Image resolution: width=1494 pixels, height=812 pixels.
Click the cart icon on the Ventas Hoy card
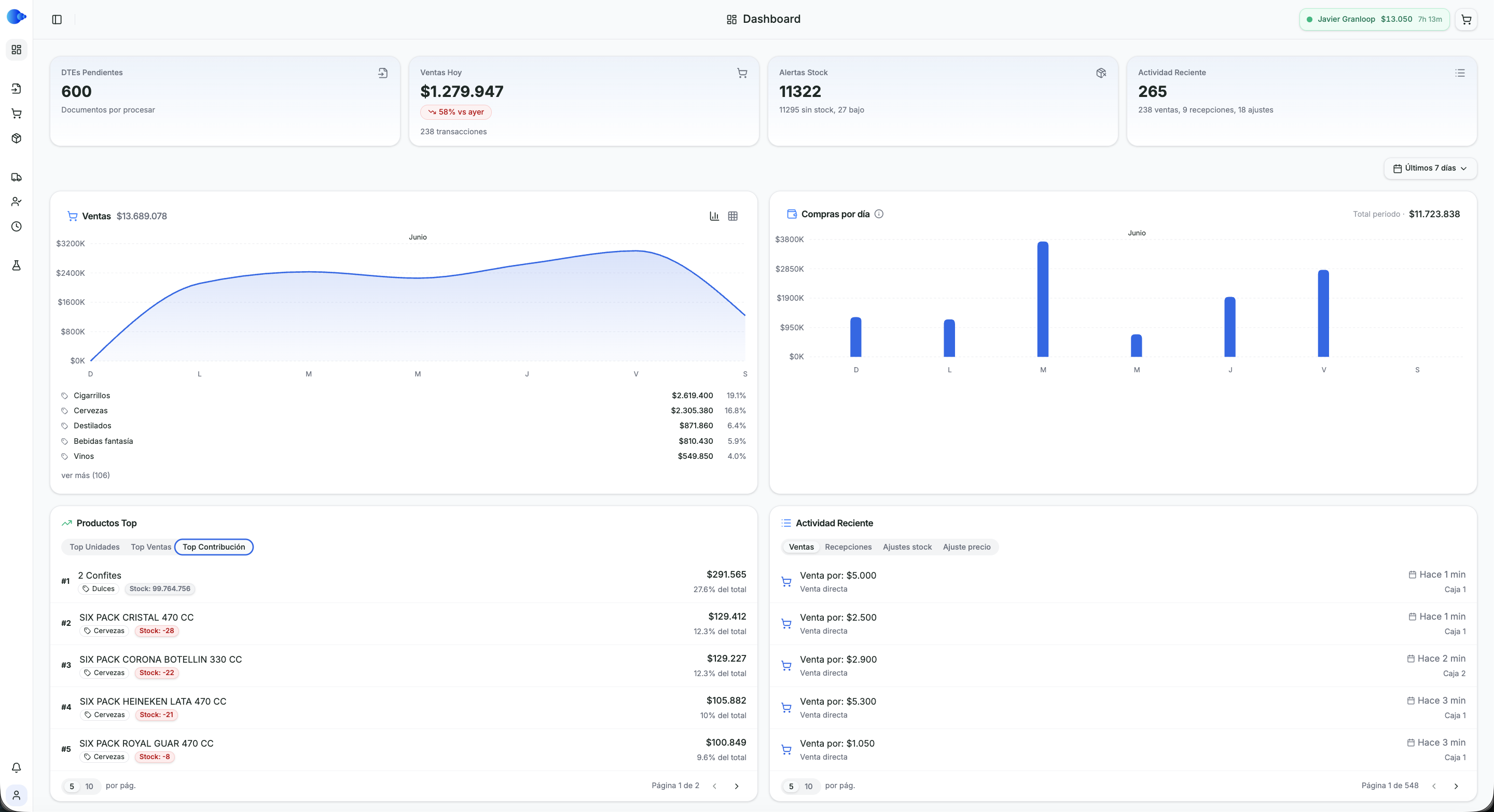click(x=742, y=73)
